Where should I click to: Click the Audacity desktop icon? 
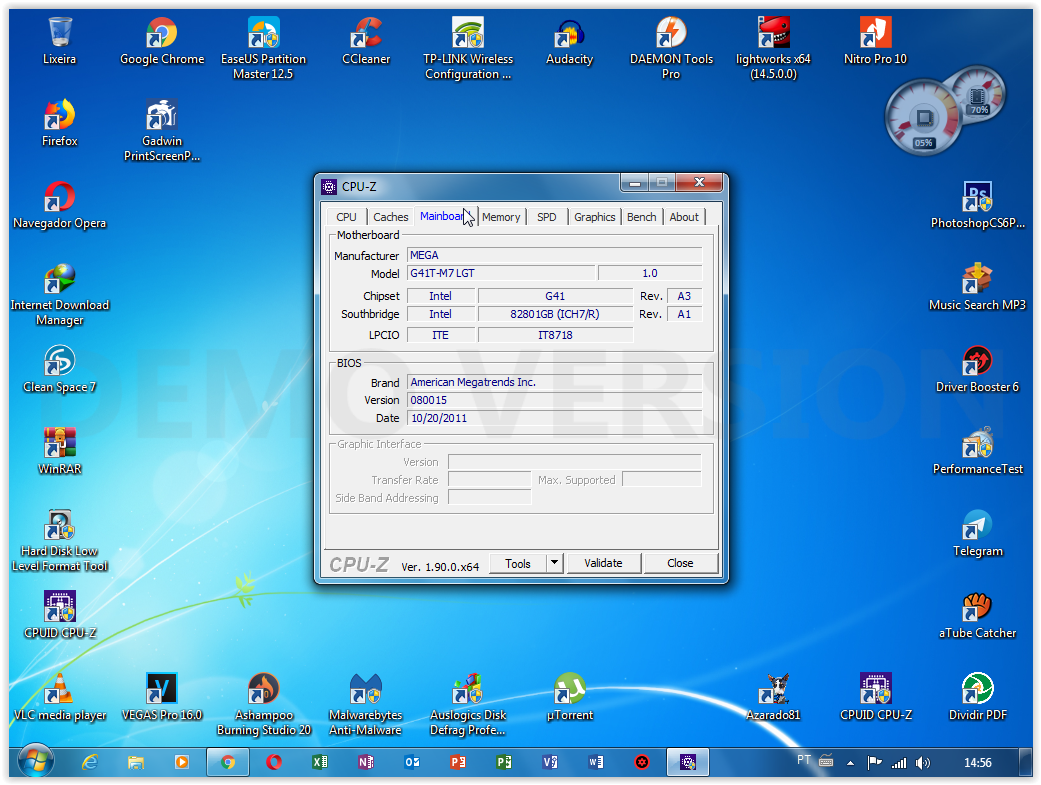570,41
